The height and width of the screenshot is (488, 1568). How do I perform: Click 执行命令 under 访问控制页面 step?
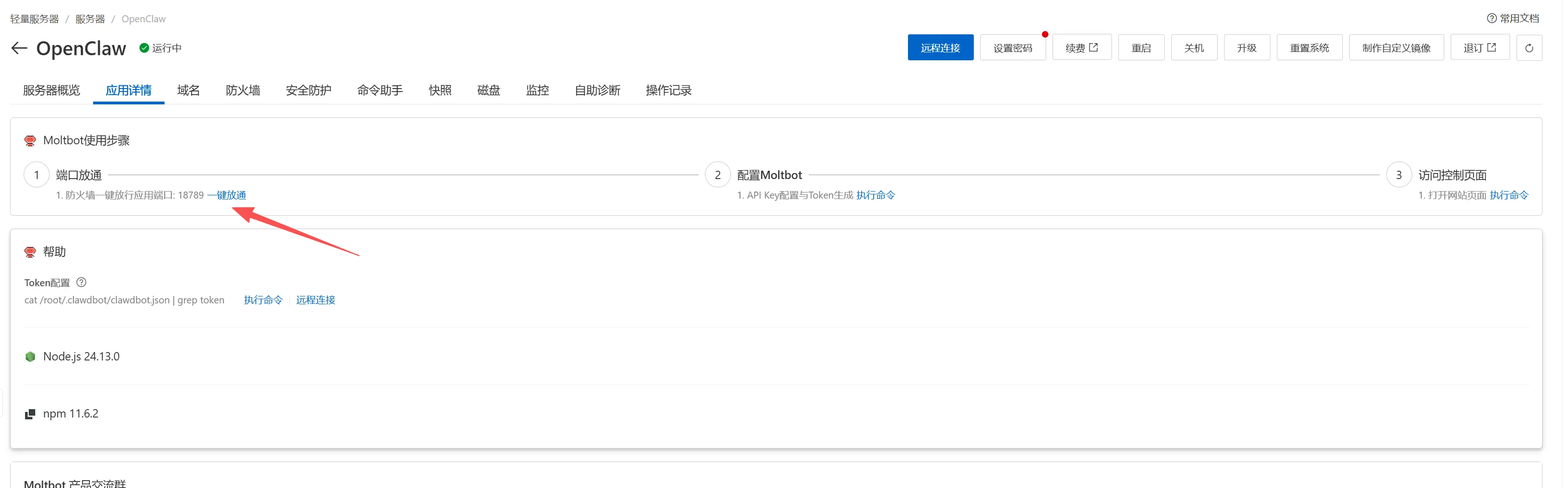coord(1508,195)
